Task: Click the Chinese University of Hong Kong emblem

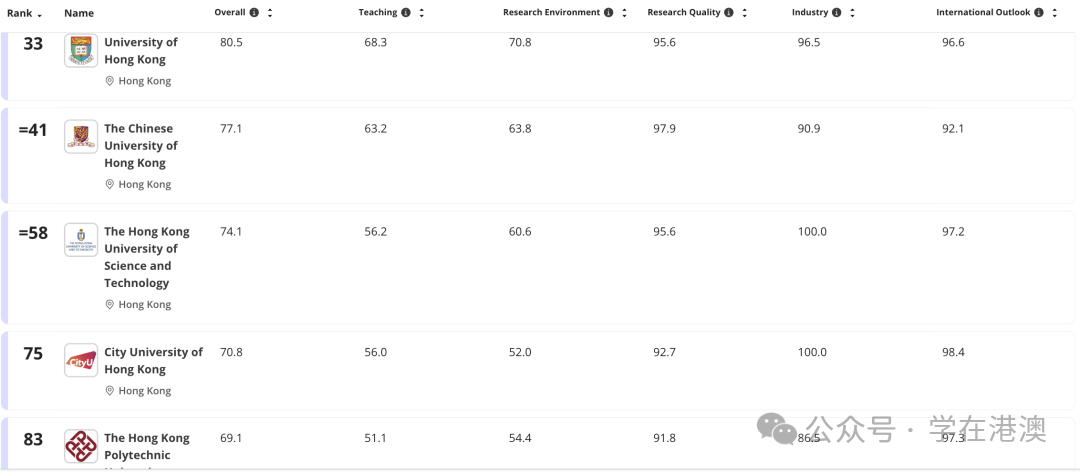Action: tap(81, 136)
